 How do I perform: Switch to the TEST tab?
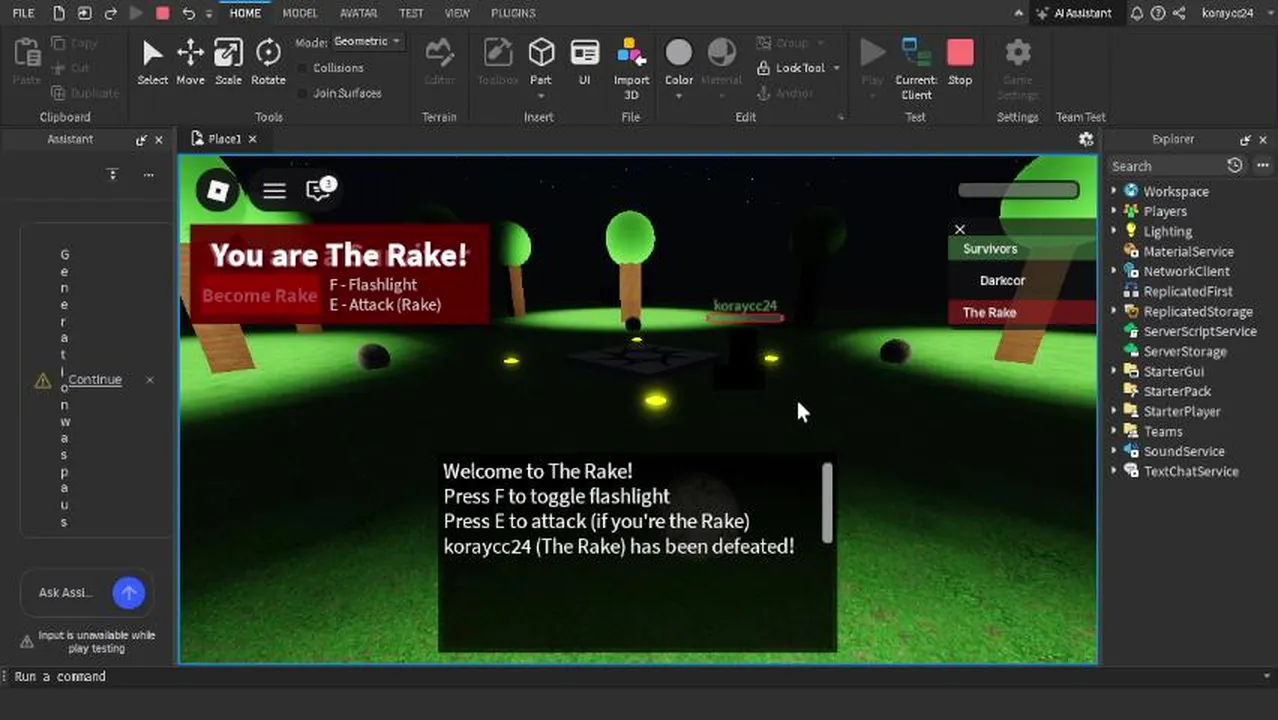tap(410, 13)
